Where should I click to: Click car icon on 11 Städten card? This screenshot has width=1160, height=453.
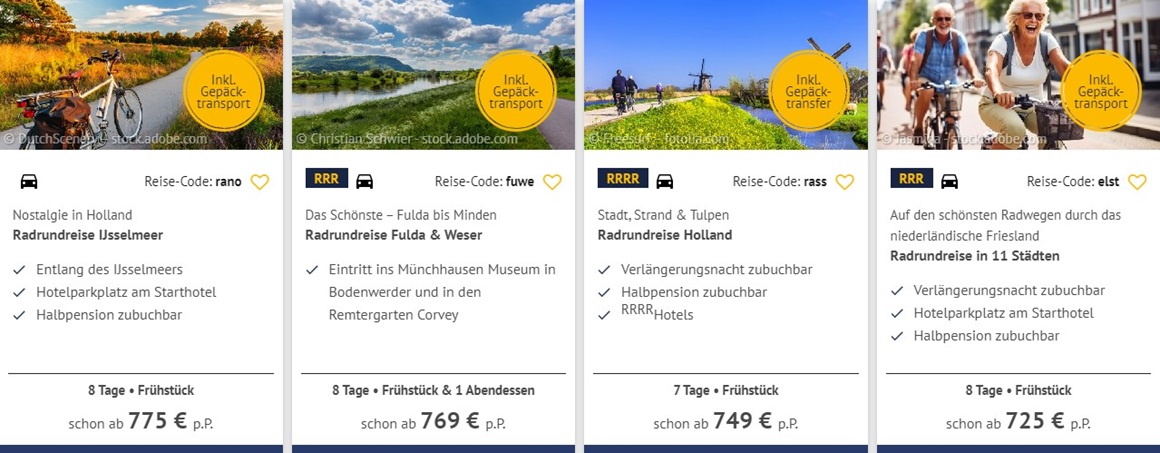(950, 181)
